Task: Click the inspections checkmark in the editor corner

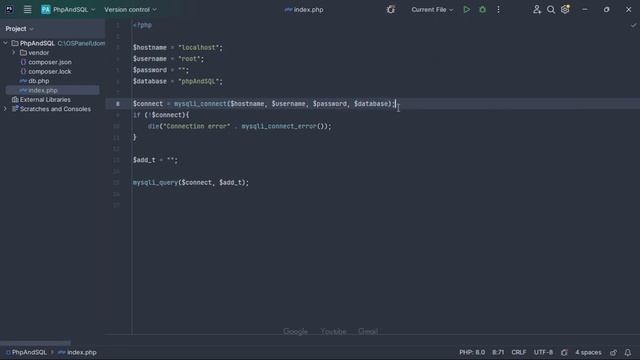Action: [x=633, y=25]
